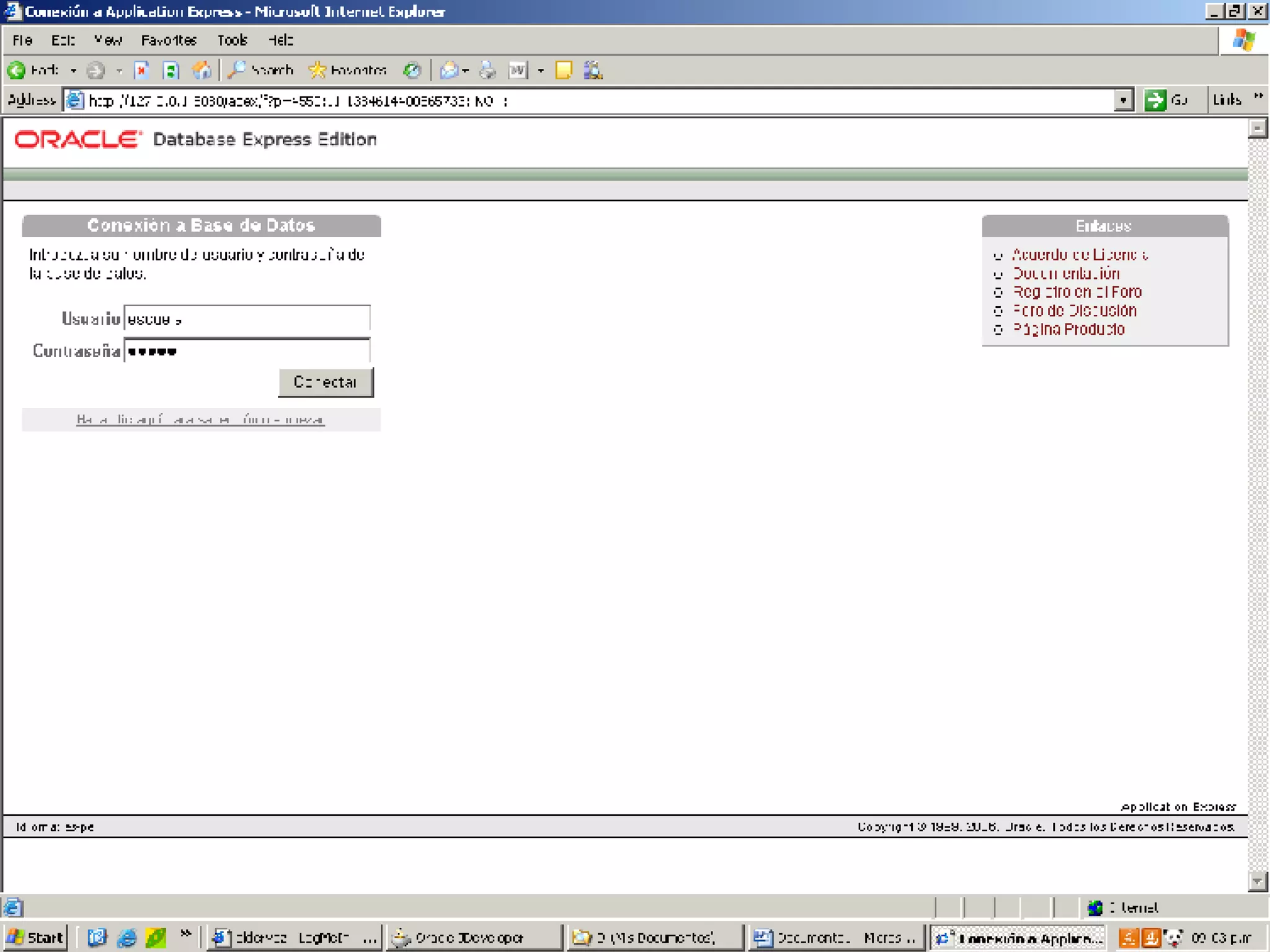
Task: Click the Refresh page icon
Action: click(171, 71)
